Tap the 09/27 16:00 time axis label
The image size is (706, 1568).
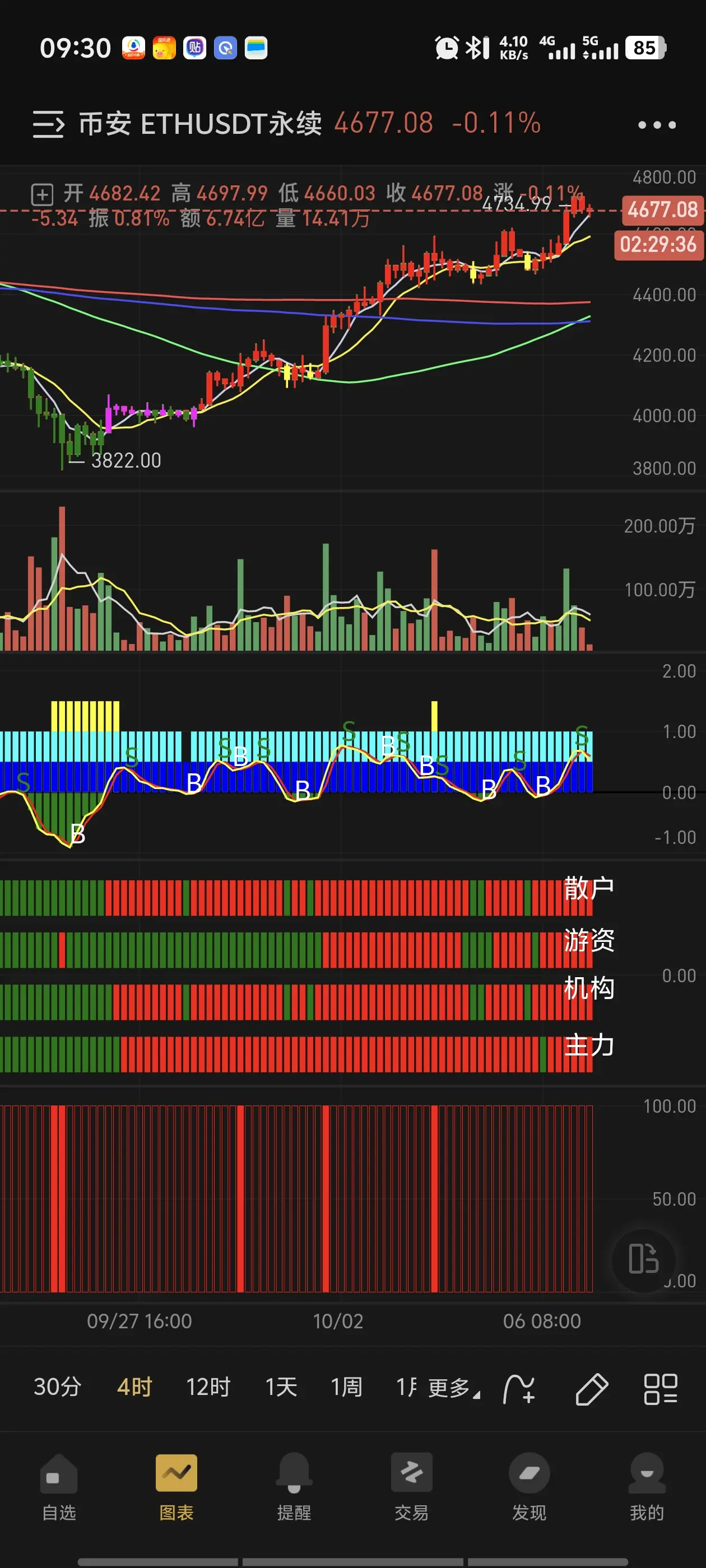(x=140, y=1321)
